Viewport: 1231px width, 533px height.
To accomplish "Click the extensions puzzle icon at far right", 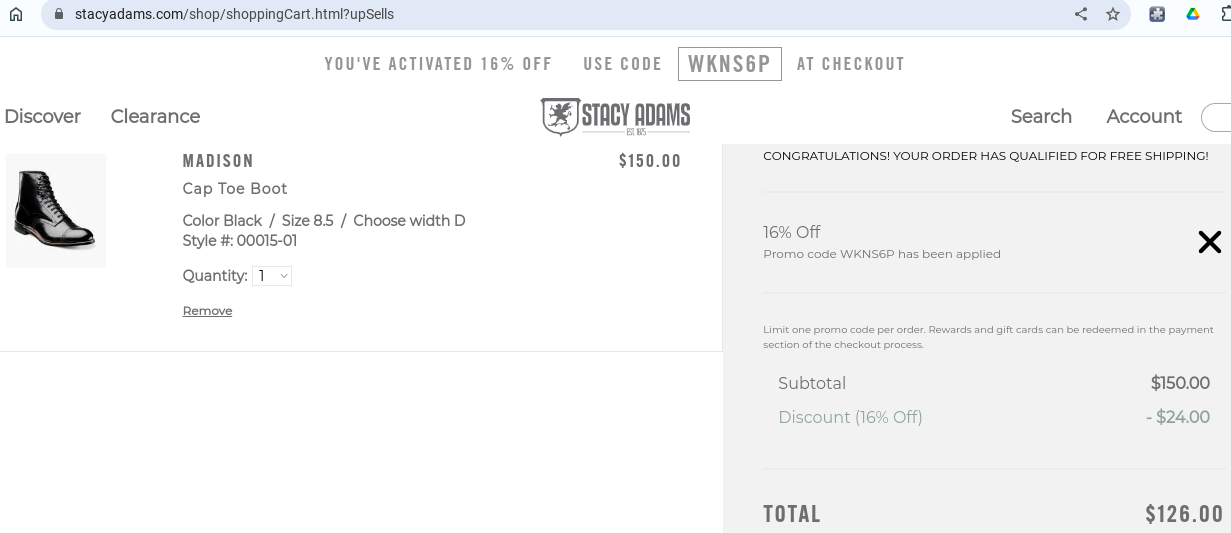I will pyautogui.click(x=1225, y=14).
